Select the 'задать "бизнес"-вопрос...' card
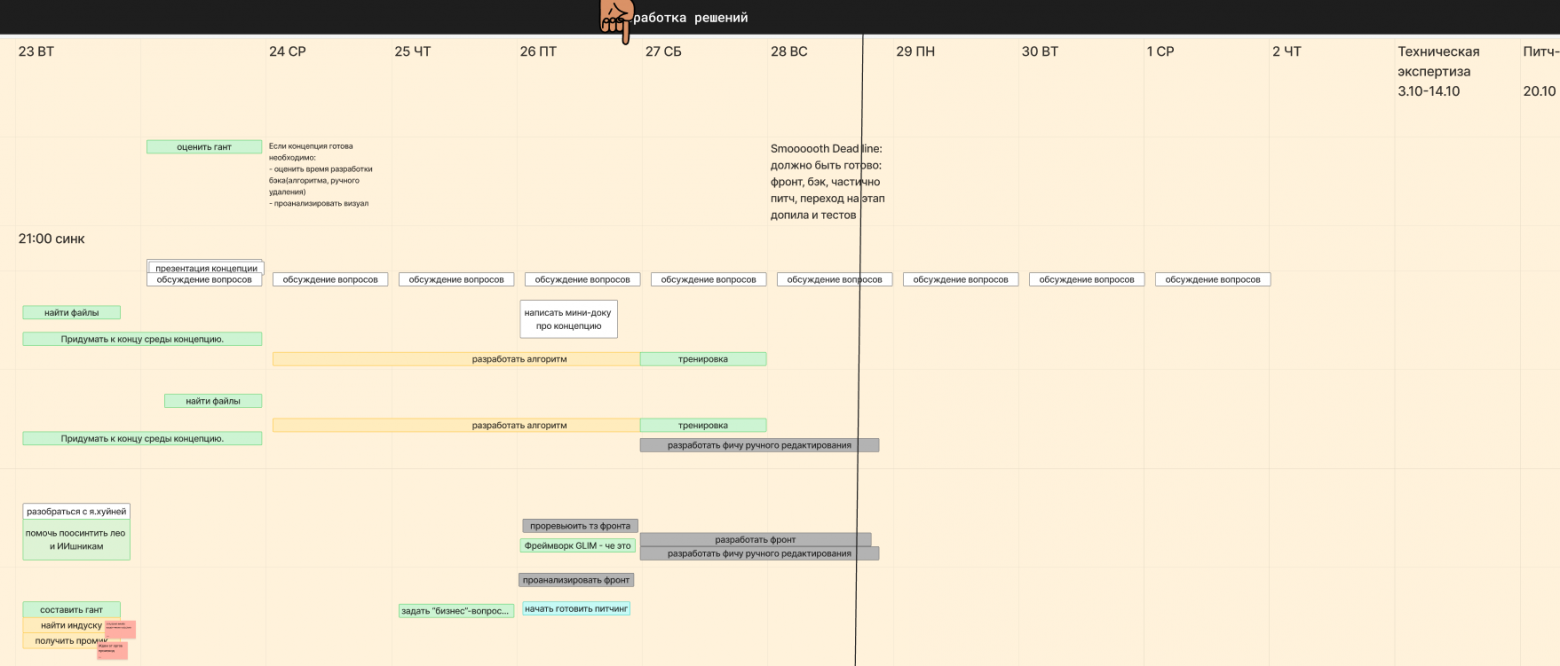 457,611
